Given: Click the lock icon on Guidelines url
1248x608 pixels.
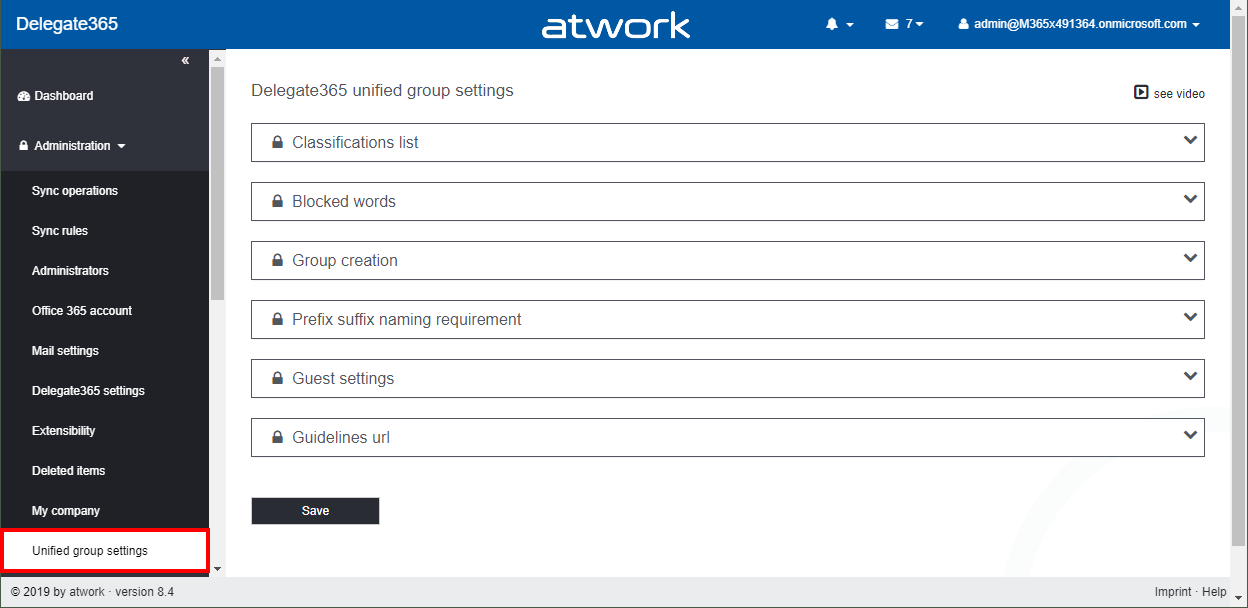Looking at the screenshot, I should tap(277, 437).
